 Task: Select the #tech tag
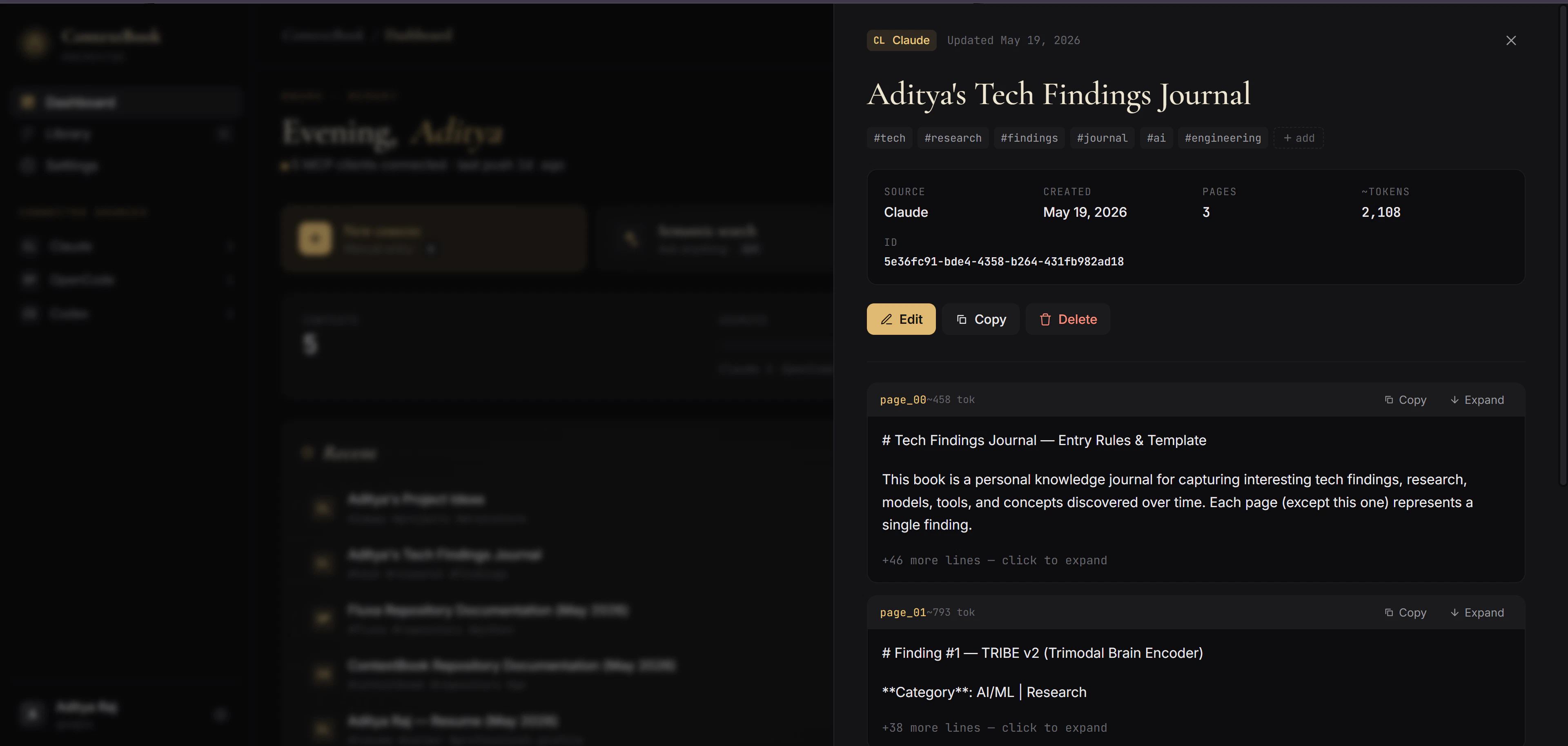[889, 138]
